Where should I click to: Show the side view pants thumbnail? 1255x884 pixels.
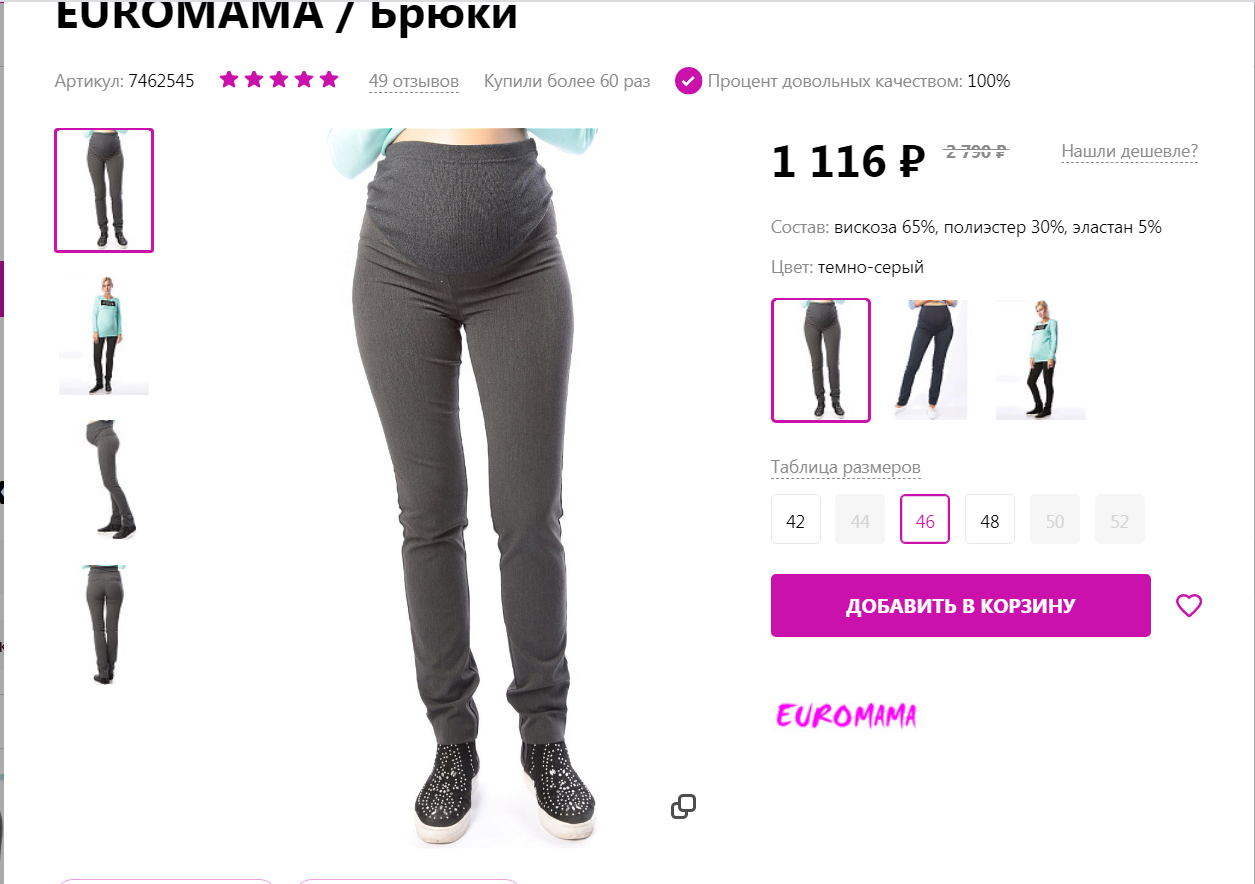[x=104, y=480]
